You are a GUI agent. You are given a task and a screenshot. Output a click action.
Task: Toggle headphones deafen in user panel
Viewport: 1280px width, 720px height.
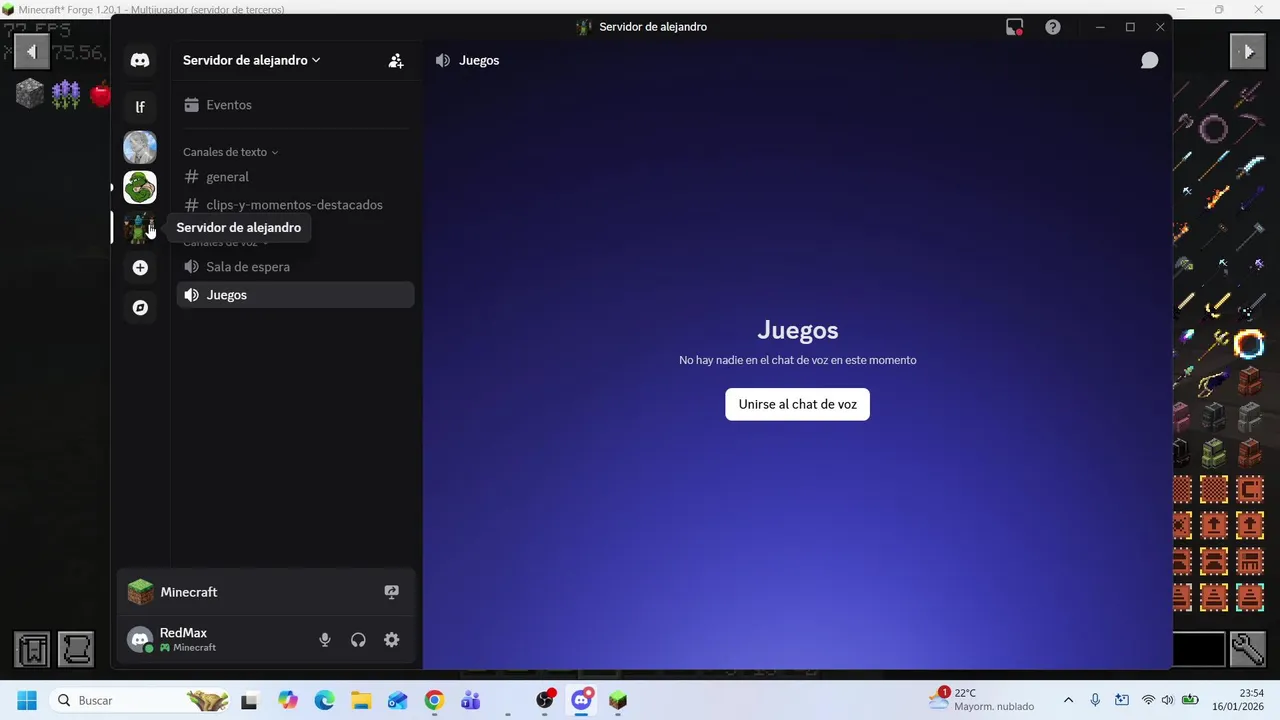pos(358,640)
